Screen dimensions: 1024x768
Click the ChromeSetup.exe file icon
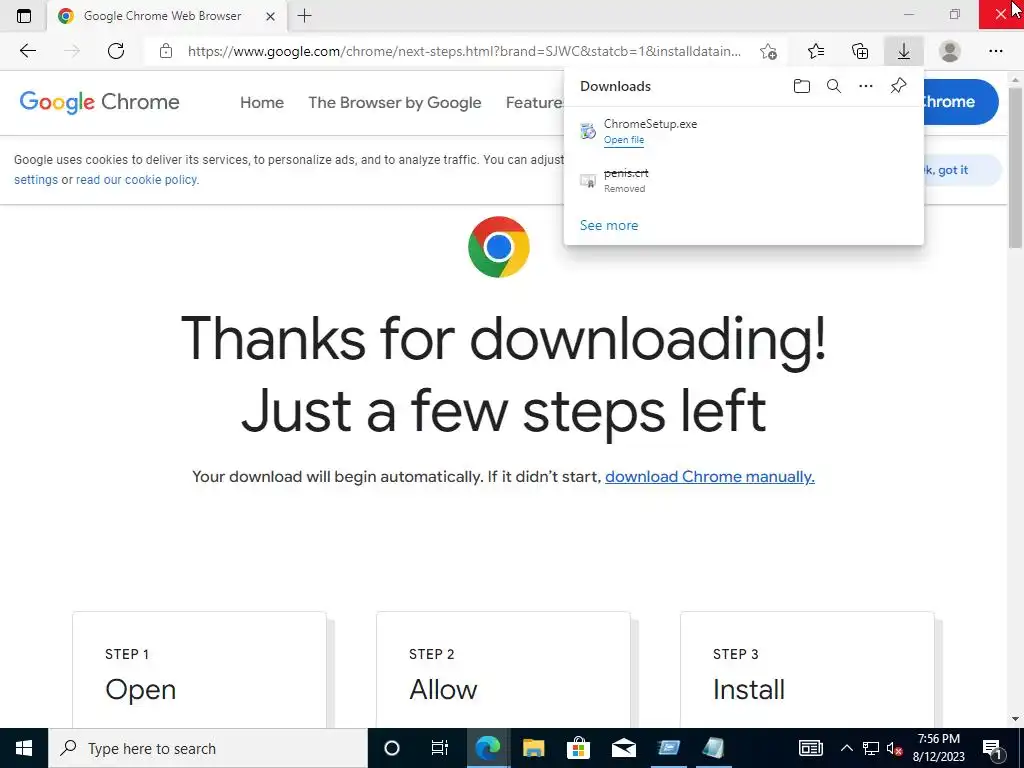pyautogui.click(x=588, y=131)
